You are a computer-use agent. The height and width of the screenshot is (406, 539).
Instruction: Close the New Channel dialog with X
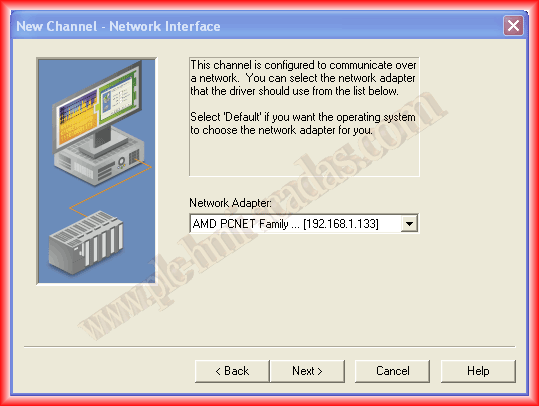(x=514, y=25)
